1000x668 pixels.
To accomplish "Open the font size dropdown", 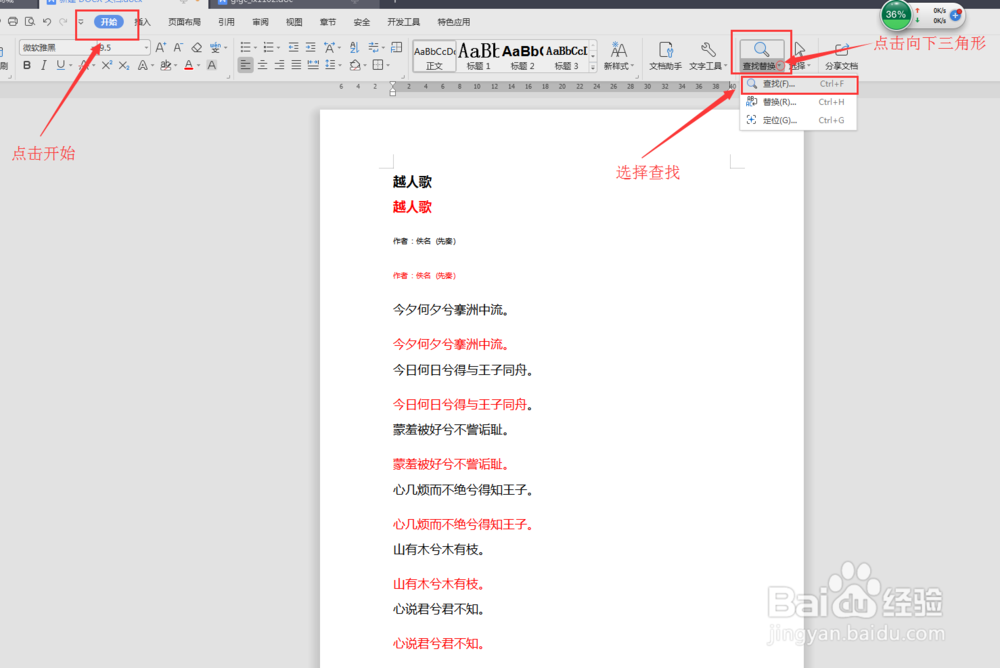I will (x=147, y=47).
